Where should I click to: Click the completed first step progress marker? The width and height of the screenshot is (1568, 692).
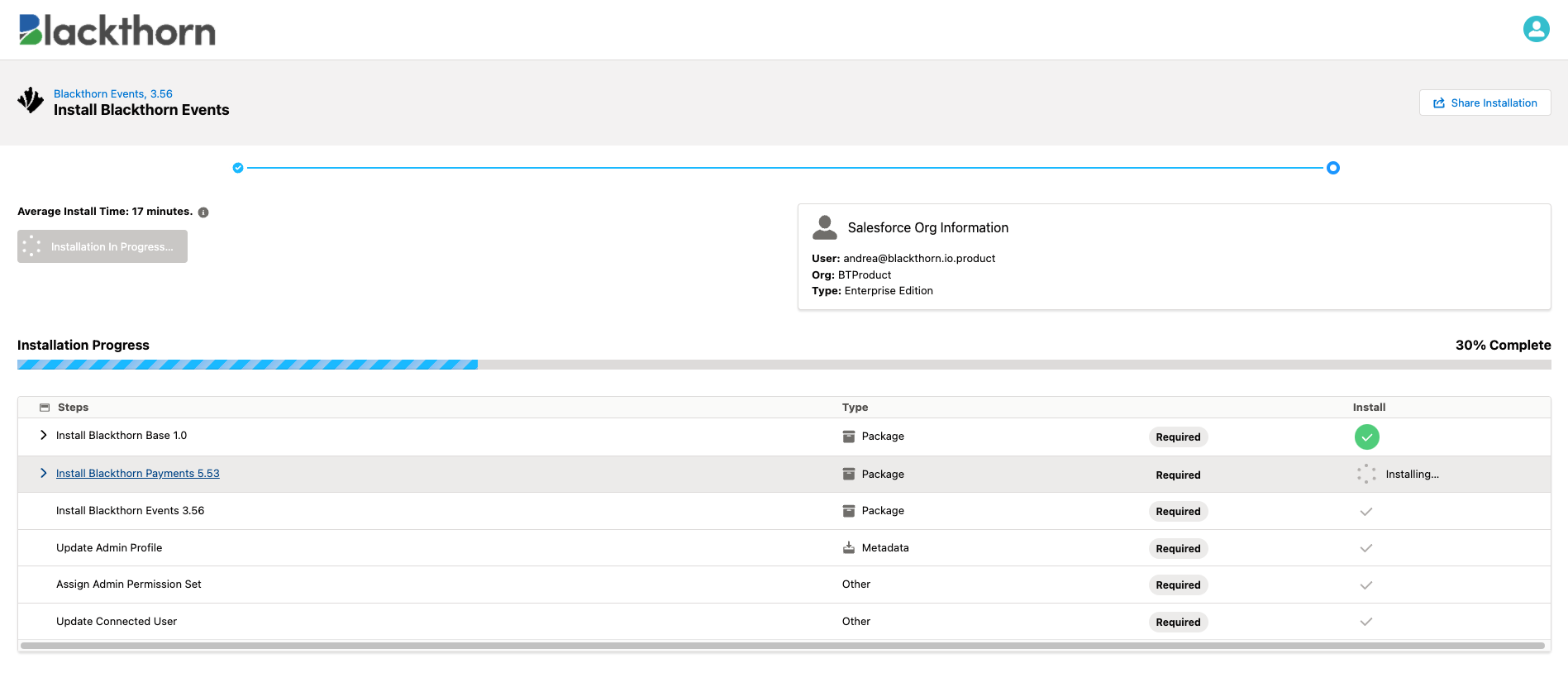coord(238,168)
